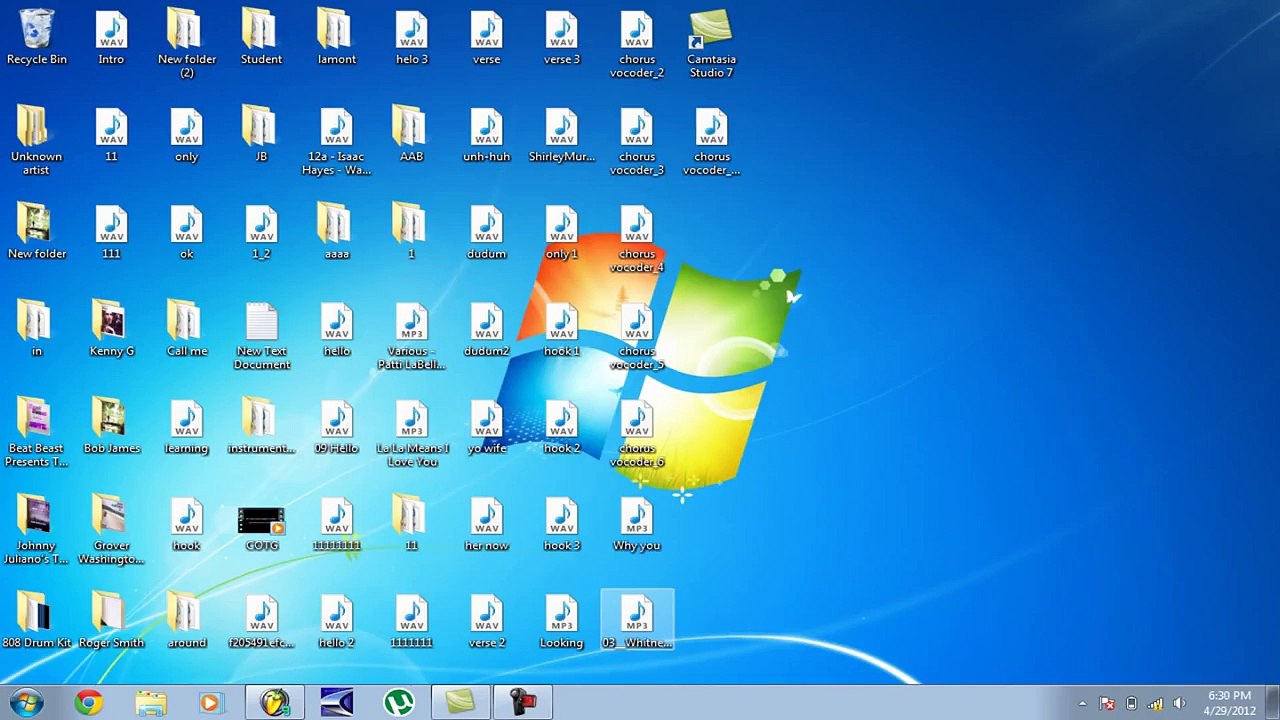
Task: Click the Start menu button
Action: [x=27, y=703]
